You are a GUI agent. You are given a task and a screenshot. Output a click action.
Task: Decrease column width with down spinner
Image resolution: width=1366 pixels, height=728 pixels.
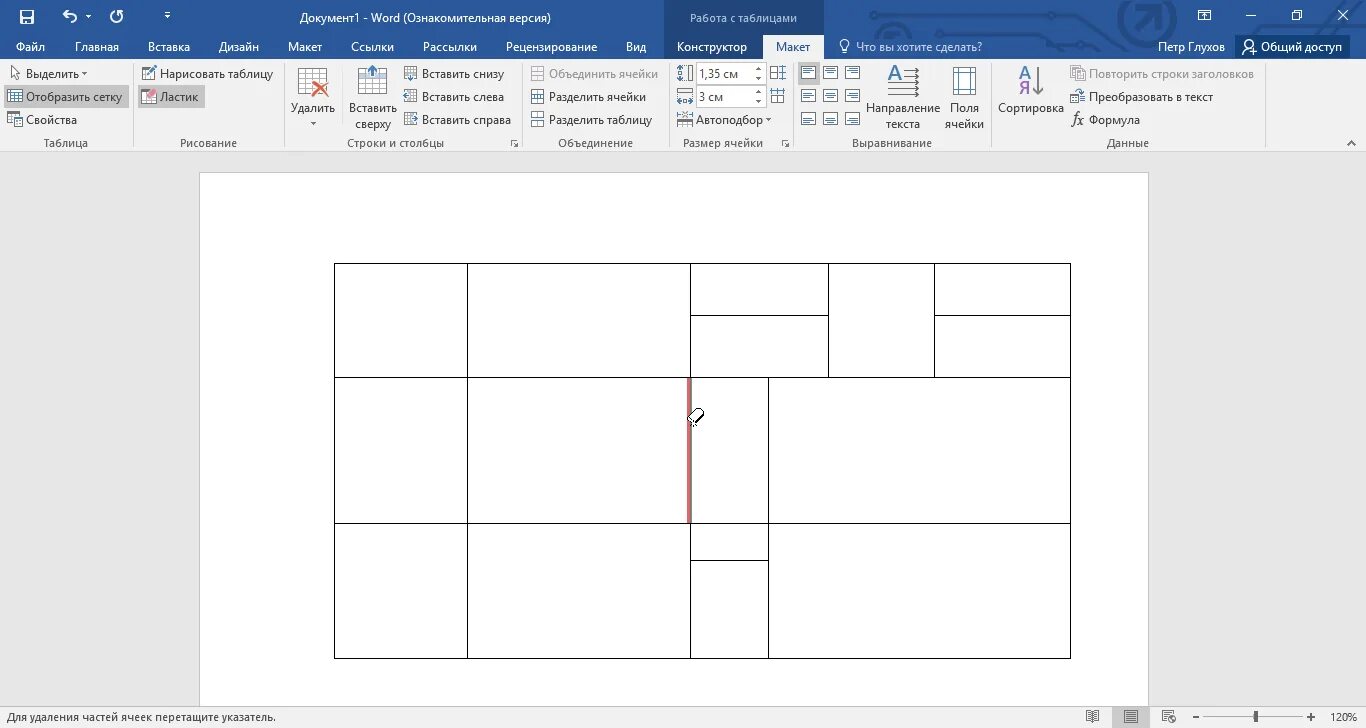pos(759,102)
